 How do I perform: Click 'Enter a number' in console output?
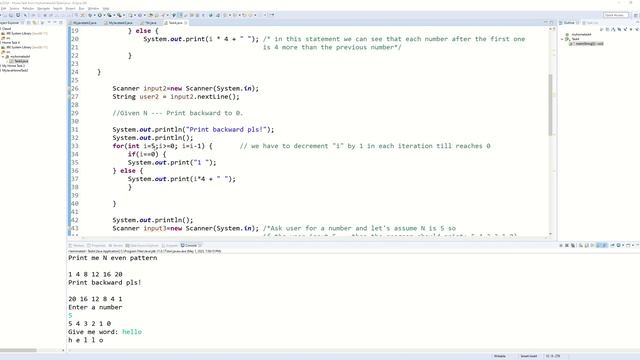(95, 307)
